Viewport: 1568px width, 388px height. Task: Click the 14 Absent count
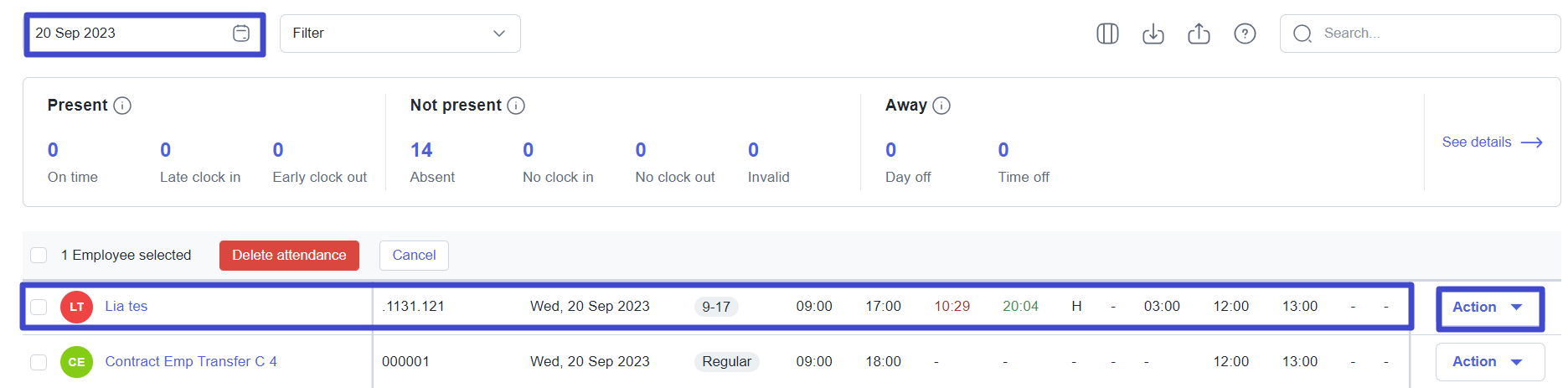(x=431, y=162)
